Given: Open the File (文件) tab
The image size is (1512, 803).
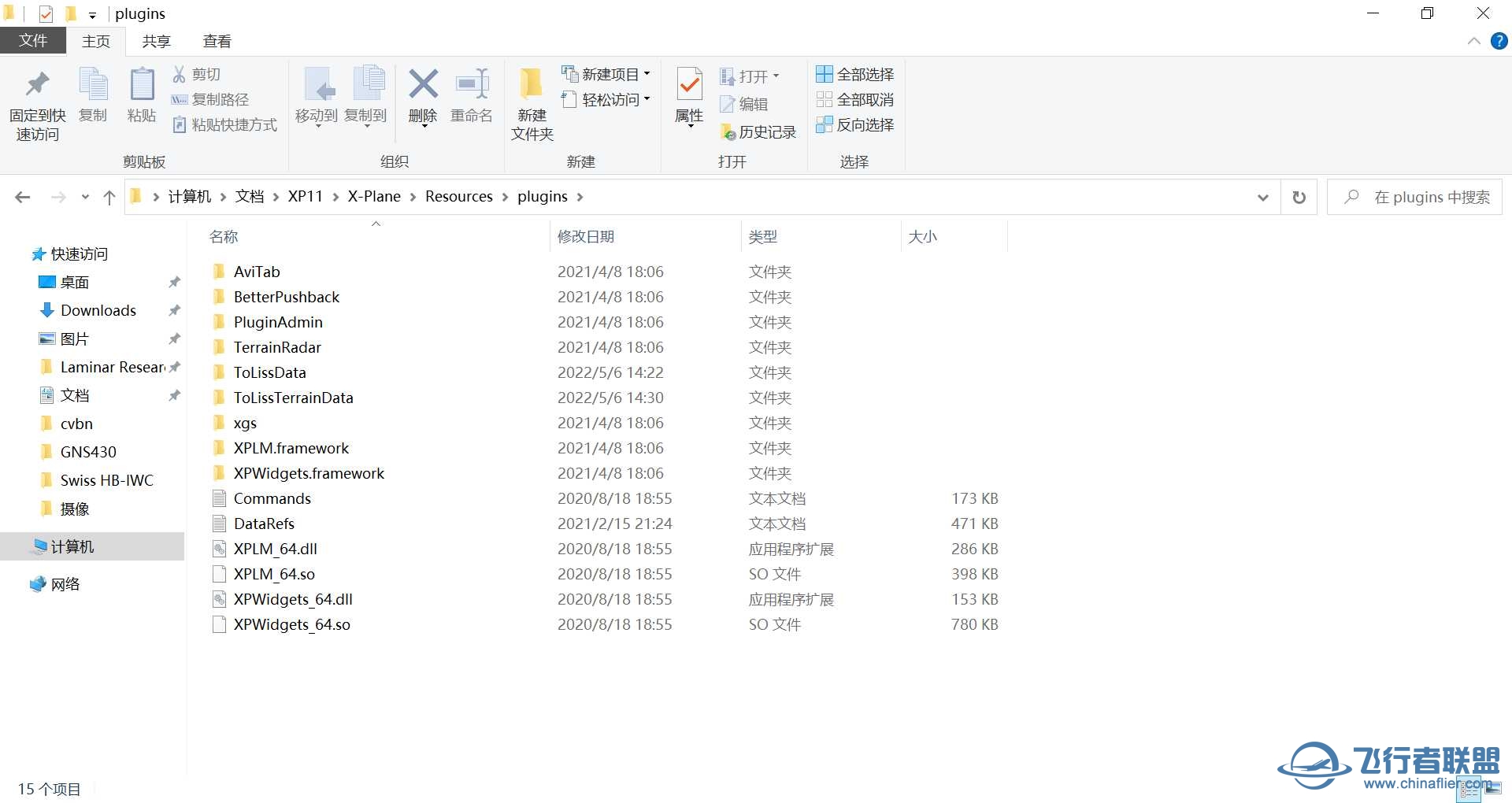Looking at the screenshot, I should click(32, 41).
